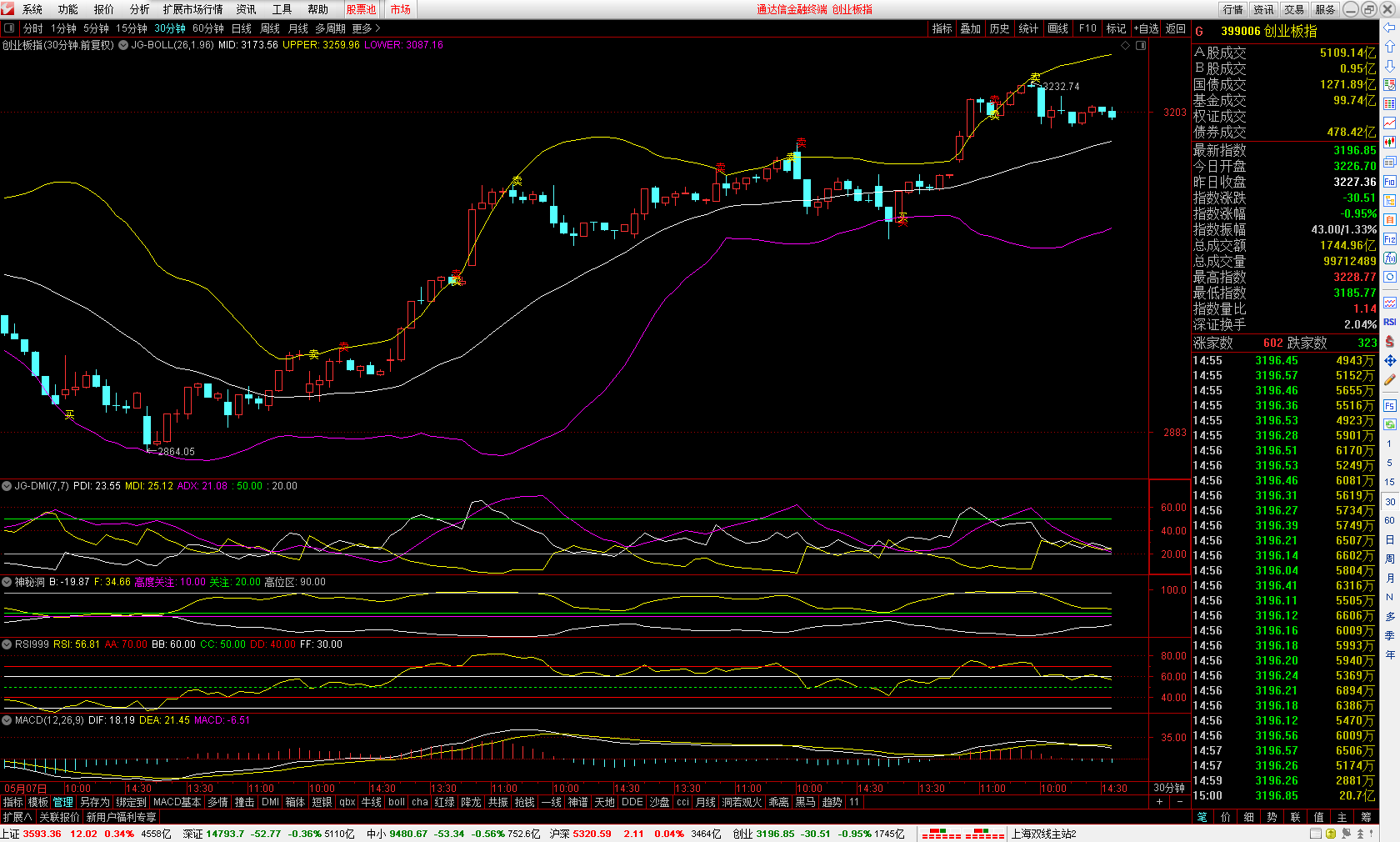Click the F12 trading icon in the sidebar
The image size is (1400, 842).
[1389, 238]
